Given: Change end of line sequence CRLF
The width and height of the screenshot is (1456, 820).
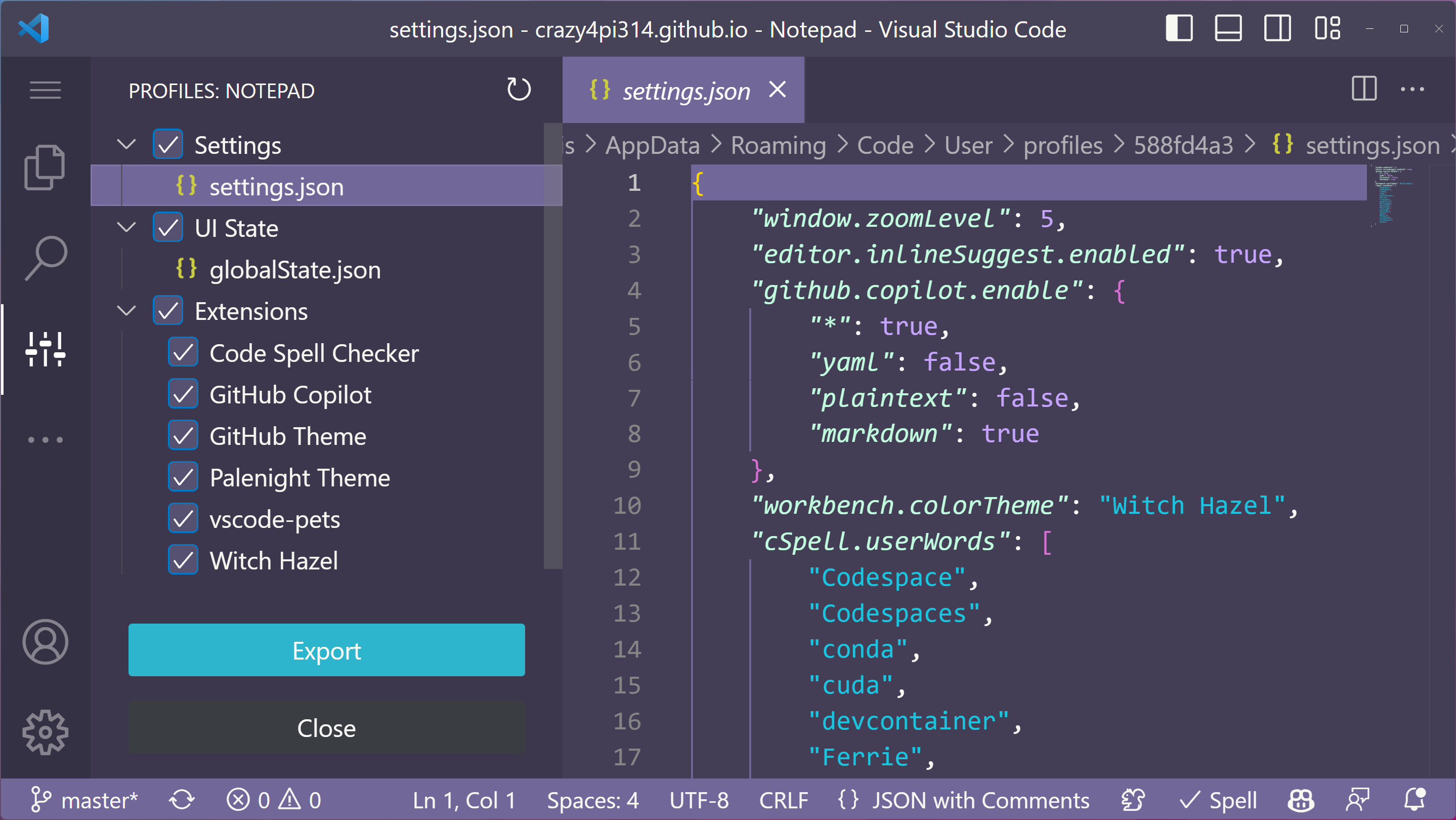Looking at the screenshot, I should tap(783, 800).
